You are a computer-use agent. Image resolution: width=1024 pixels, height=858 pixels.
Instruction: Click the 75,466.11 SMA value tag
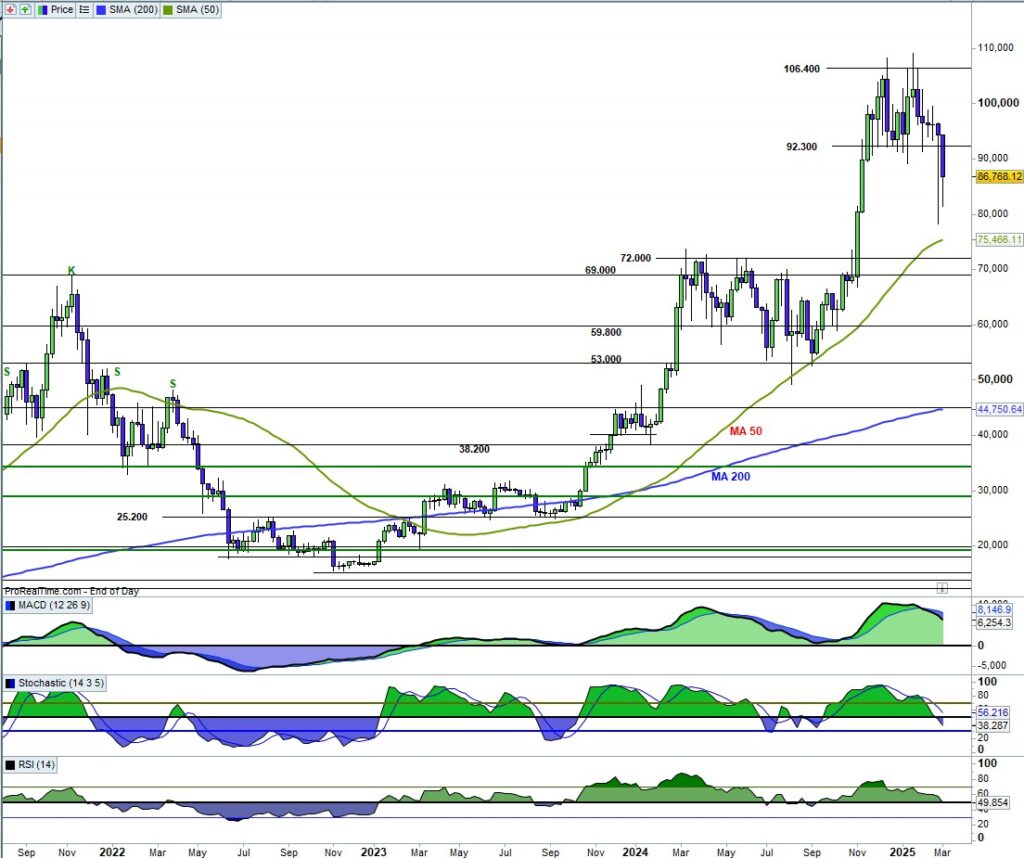(998, 240)
